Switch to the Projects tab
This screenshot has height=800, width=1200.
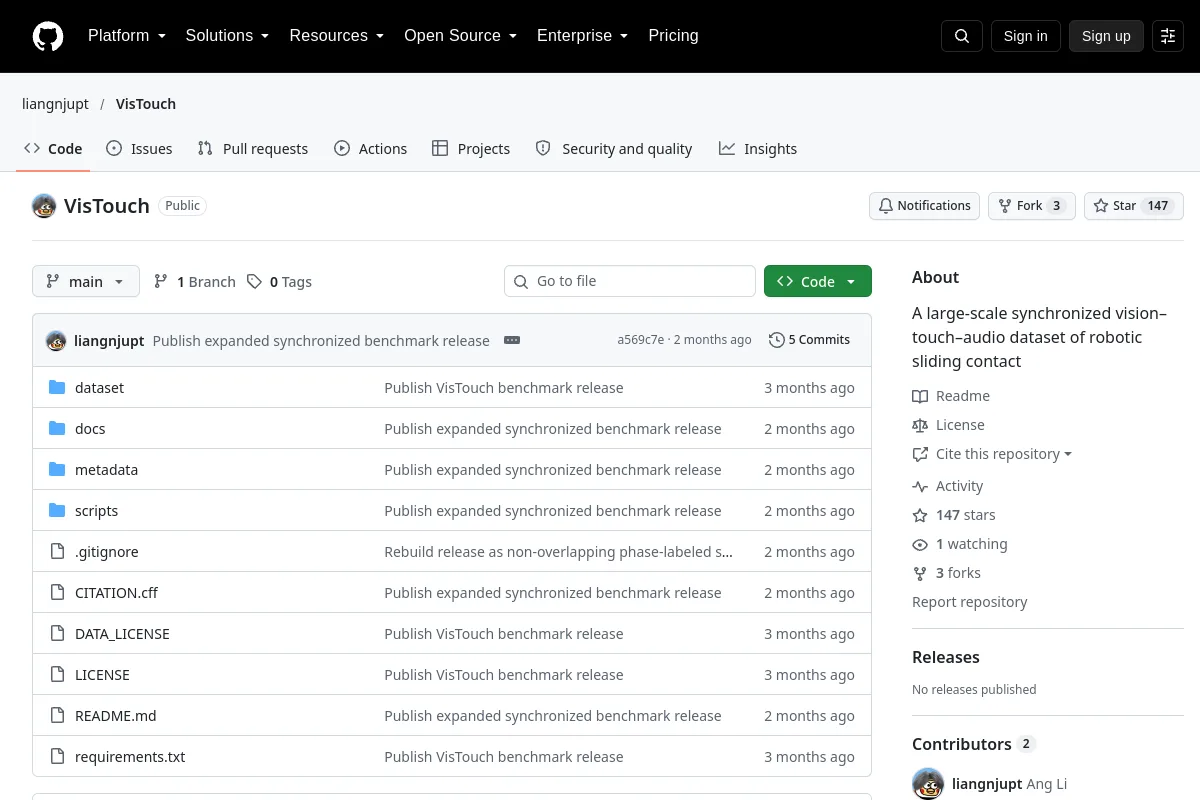click(x=471, y=149)
